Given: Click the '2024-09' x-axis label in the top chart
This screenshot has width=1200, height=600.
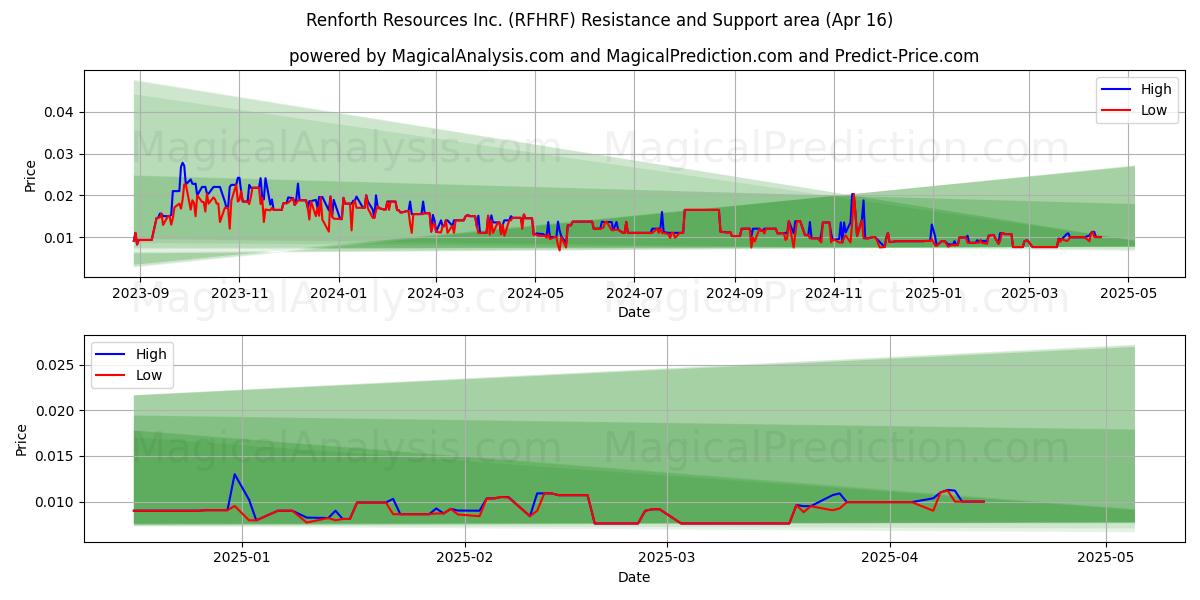Looking at the screenshot, I should pyautogui.click(x=735, y=294).
